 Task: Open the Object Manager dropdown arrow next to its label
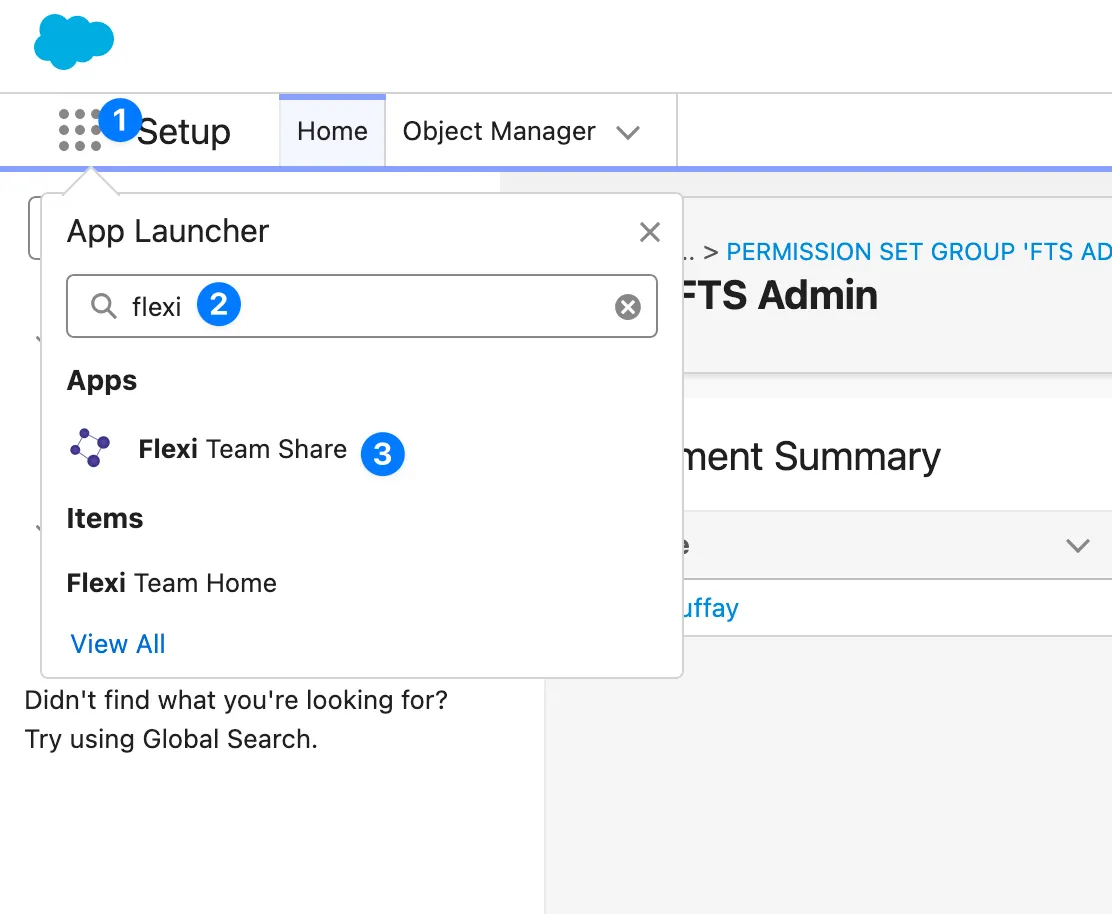pos(629,131)
